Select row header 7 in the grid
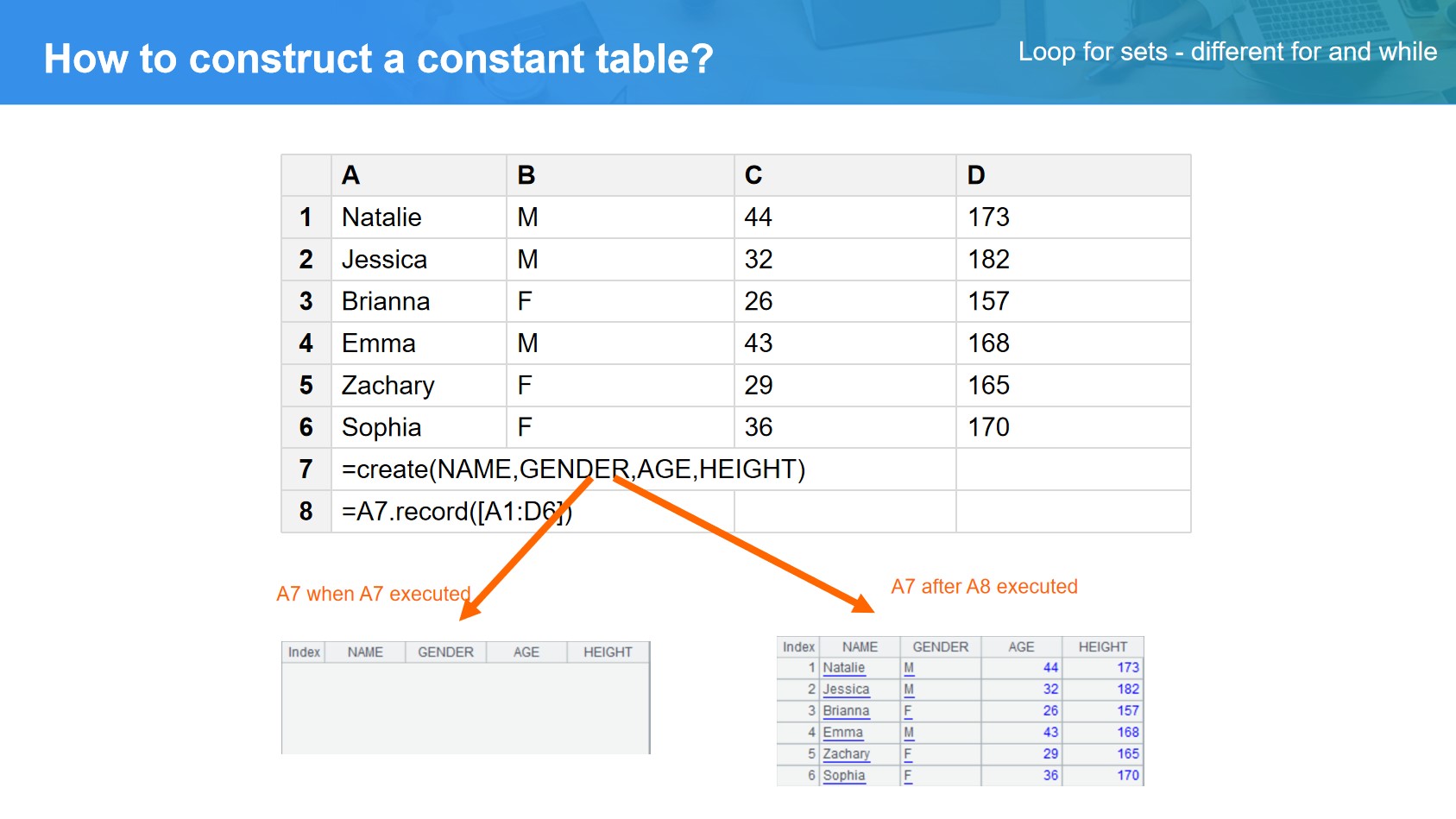1456x819 pixels. pyautogui.click(x=306, y=469)
